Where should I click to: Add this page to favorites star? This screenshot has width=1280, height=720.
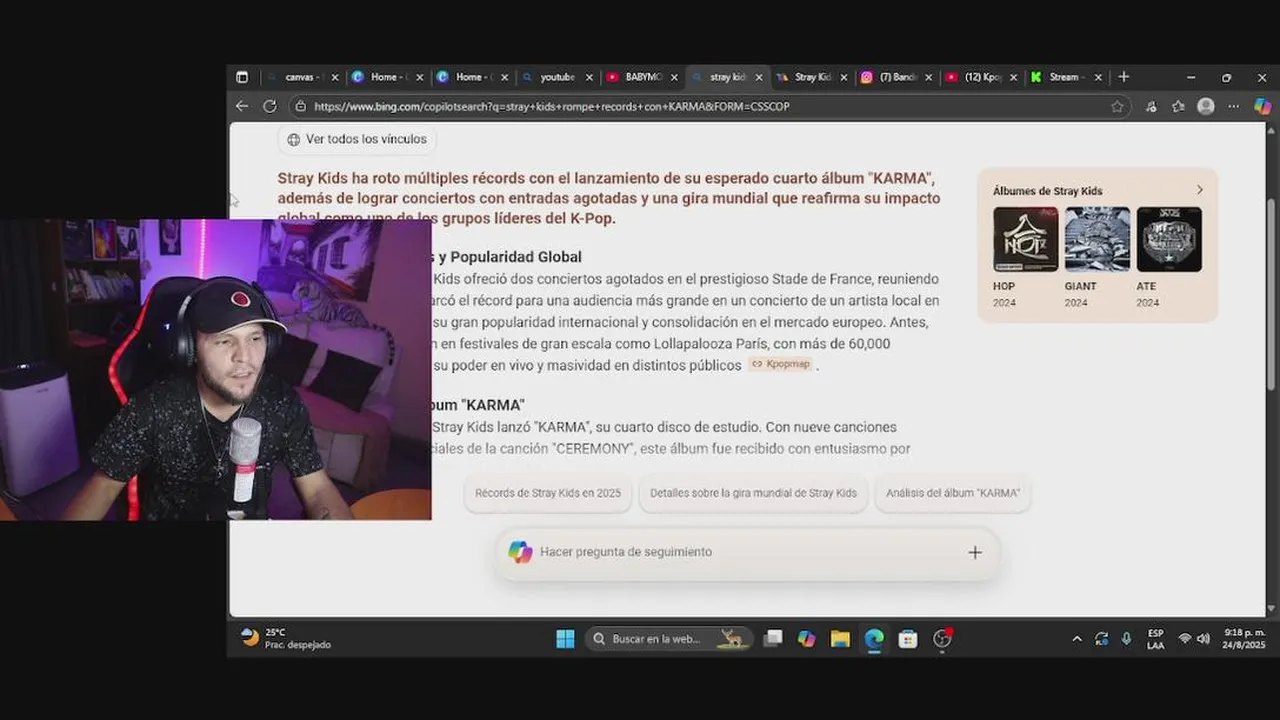coord(1117,106)
